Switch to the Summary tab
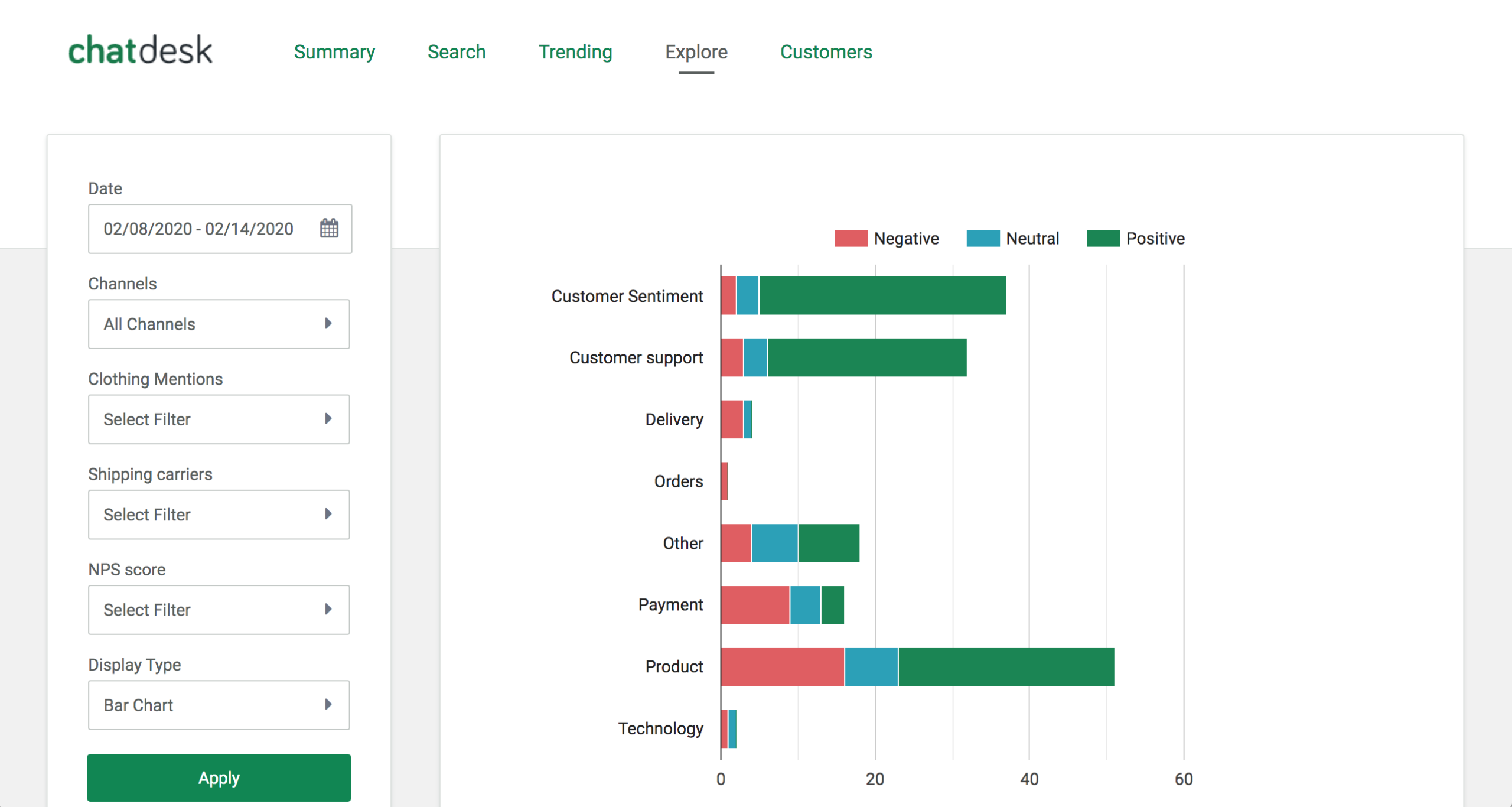 334,52
